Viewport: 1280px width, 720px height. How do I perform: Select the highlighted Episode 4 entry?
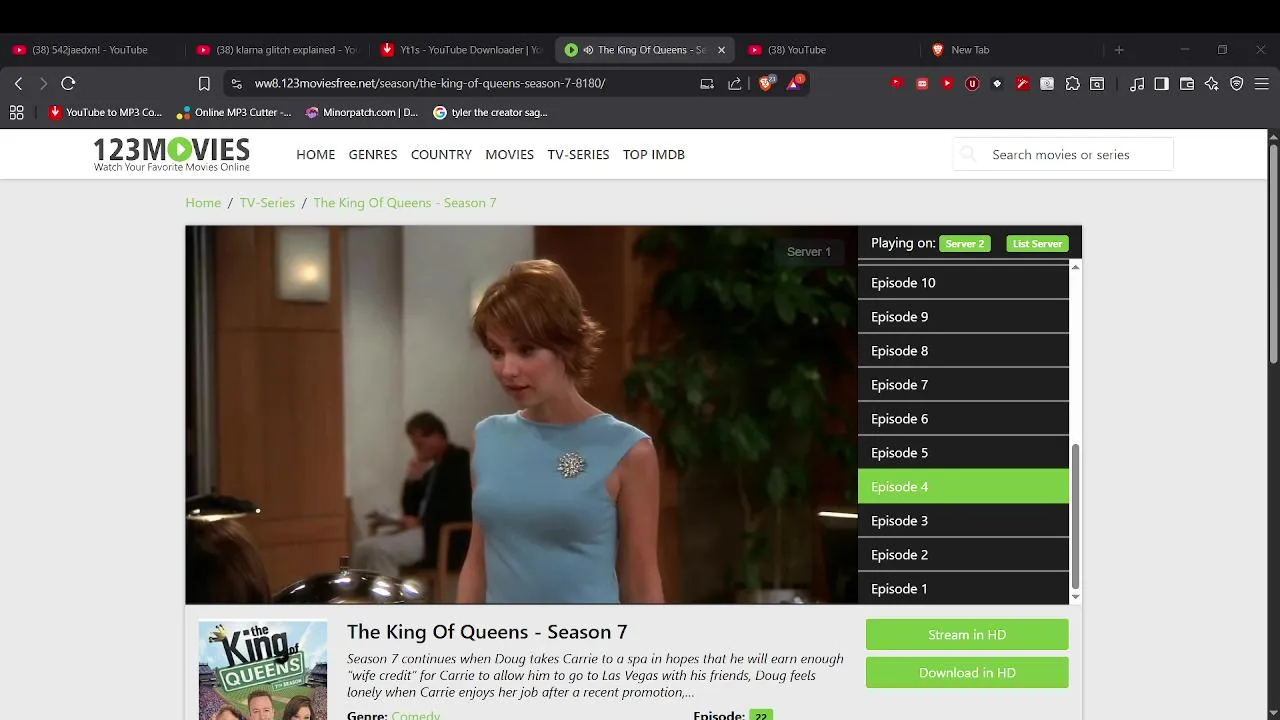pyautogui.click(x=963, y=487)
